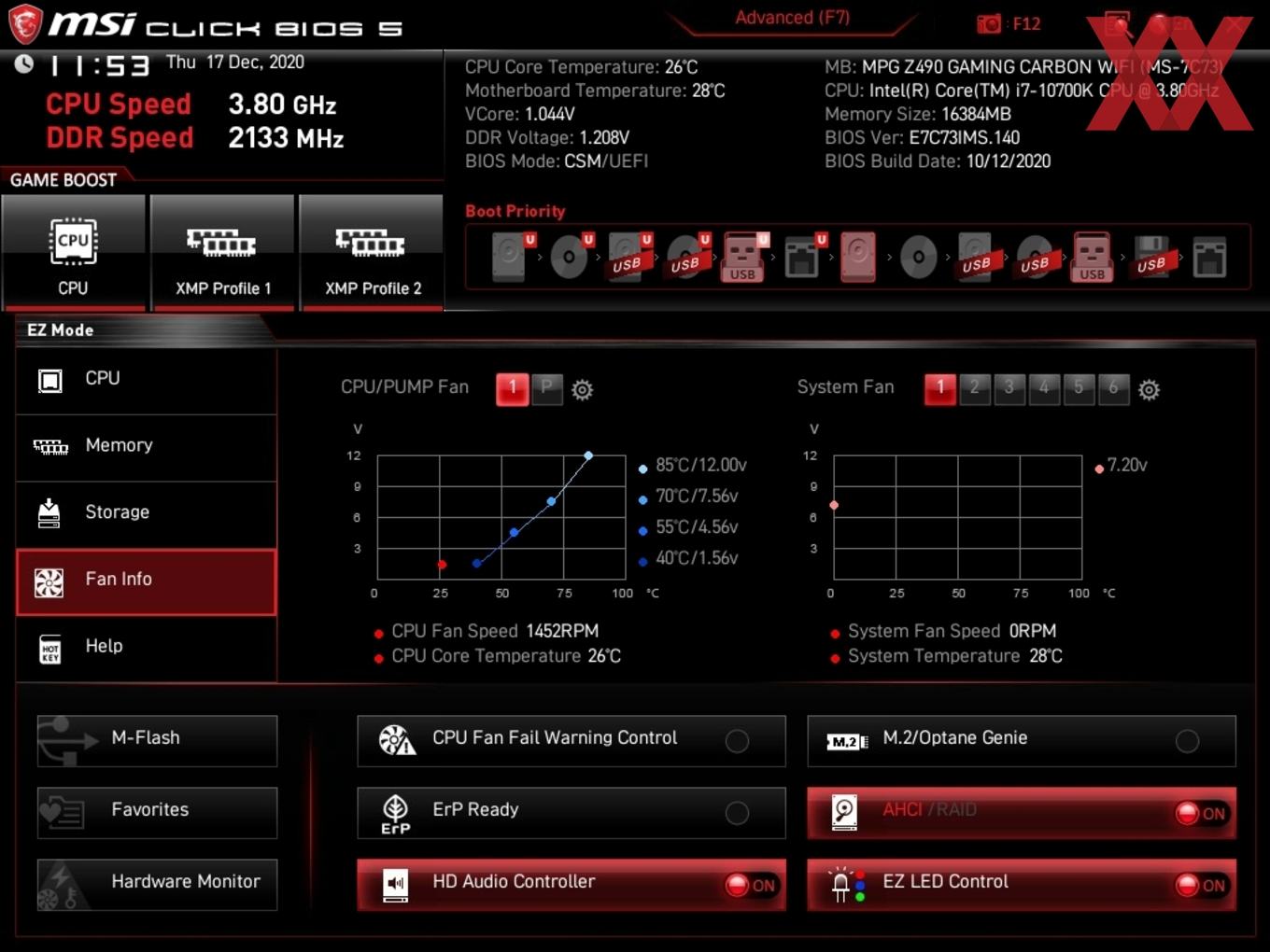Click the red current temperature marker on CPU graph

pyautogui.click(x=442, y=564)
